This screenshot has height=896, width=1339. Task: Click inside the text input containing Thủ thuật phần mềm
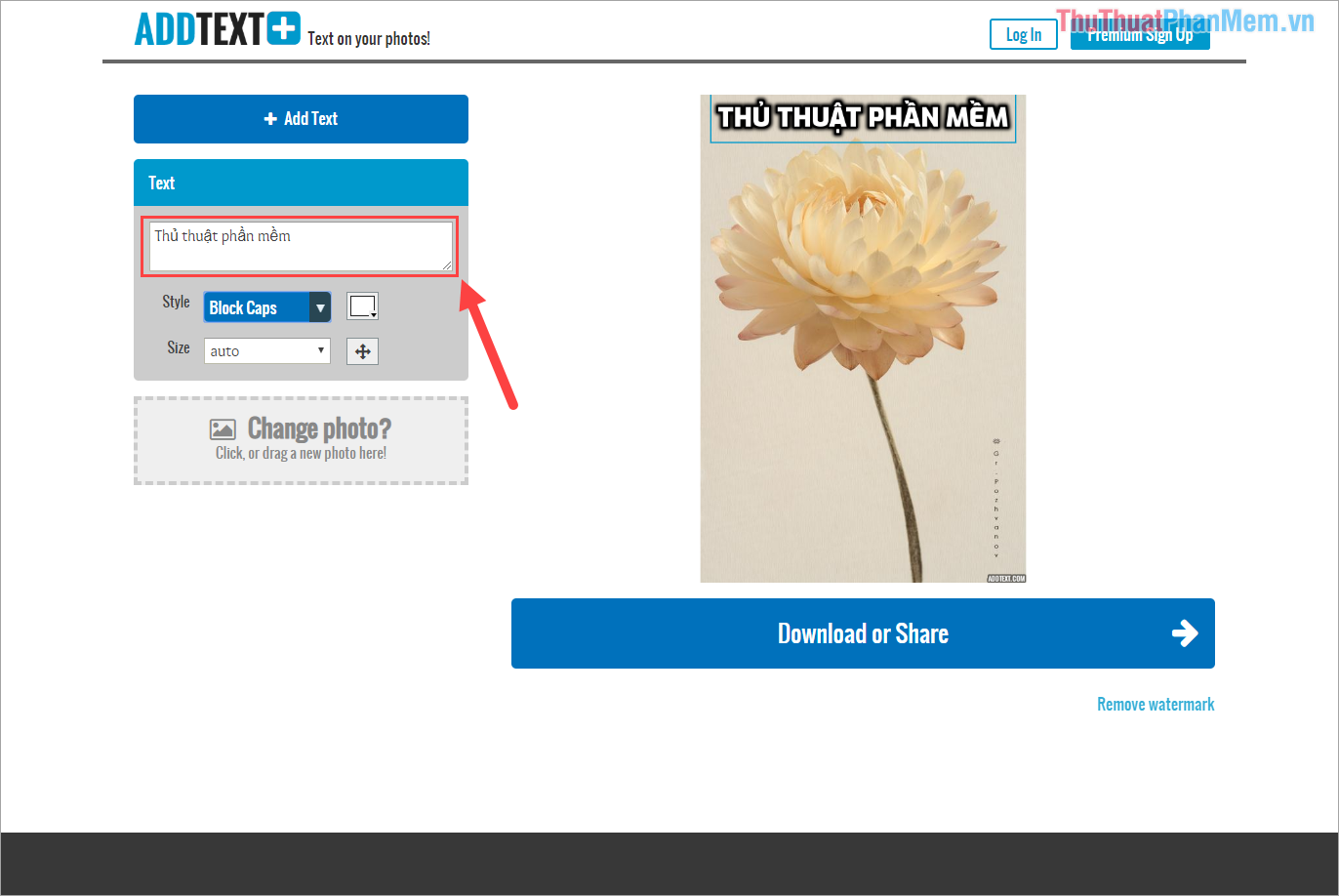point(299,245)
